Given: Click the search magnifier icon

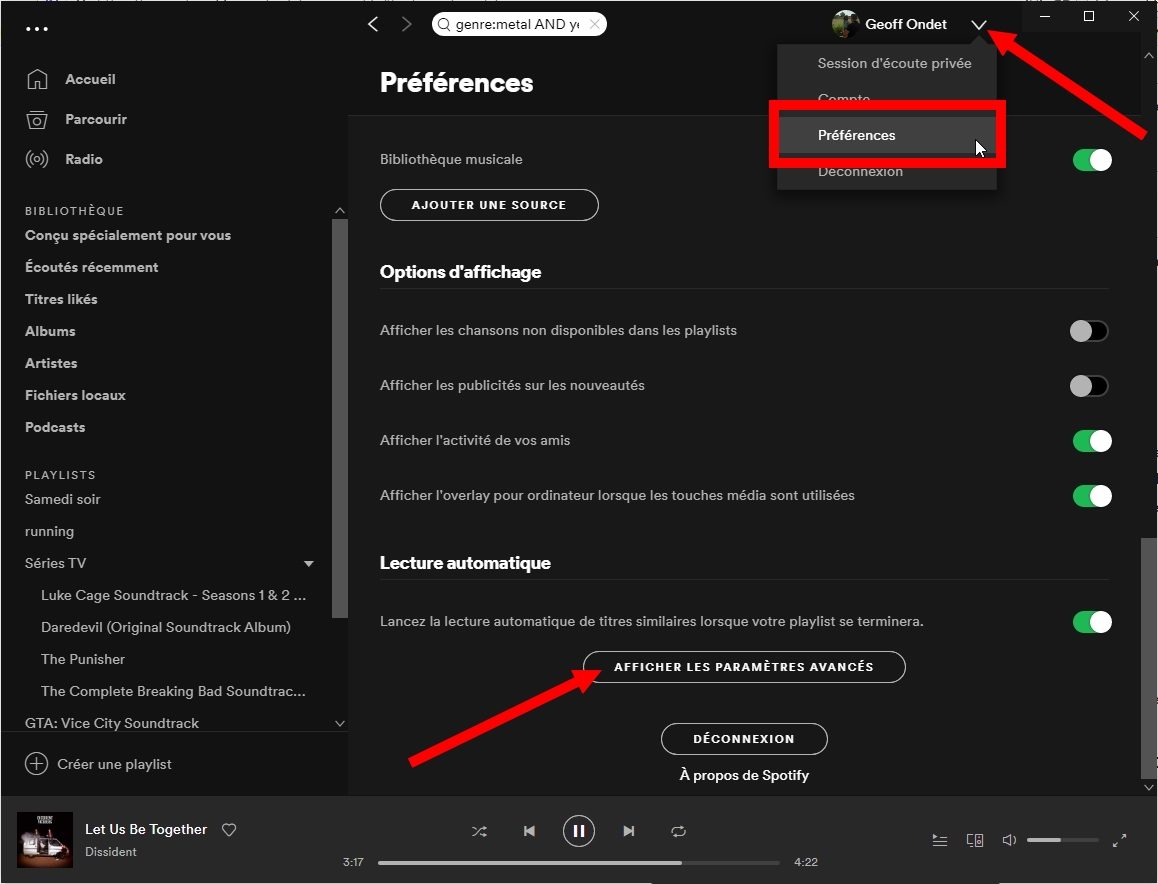Looking at the screenshot, I should click(444, 24).
